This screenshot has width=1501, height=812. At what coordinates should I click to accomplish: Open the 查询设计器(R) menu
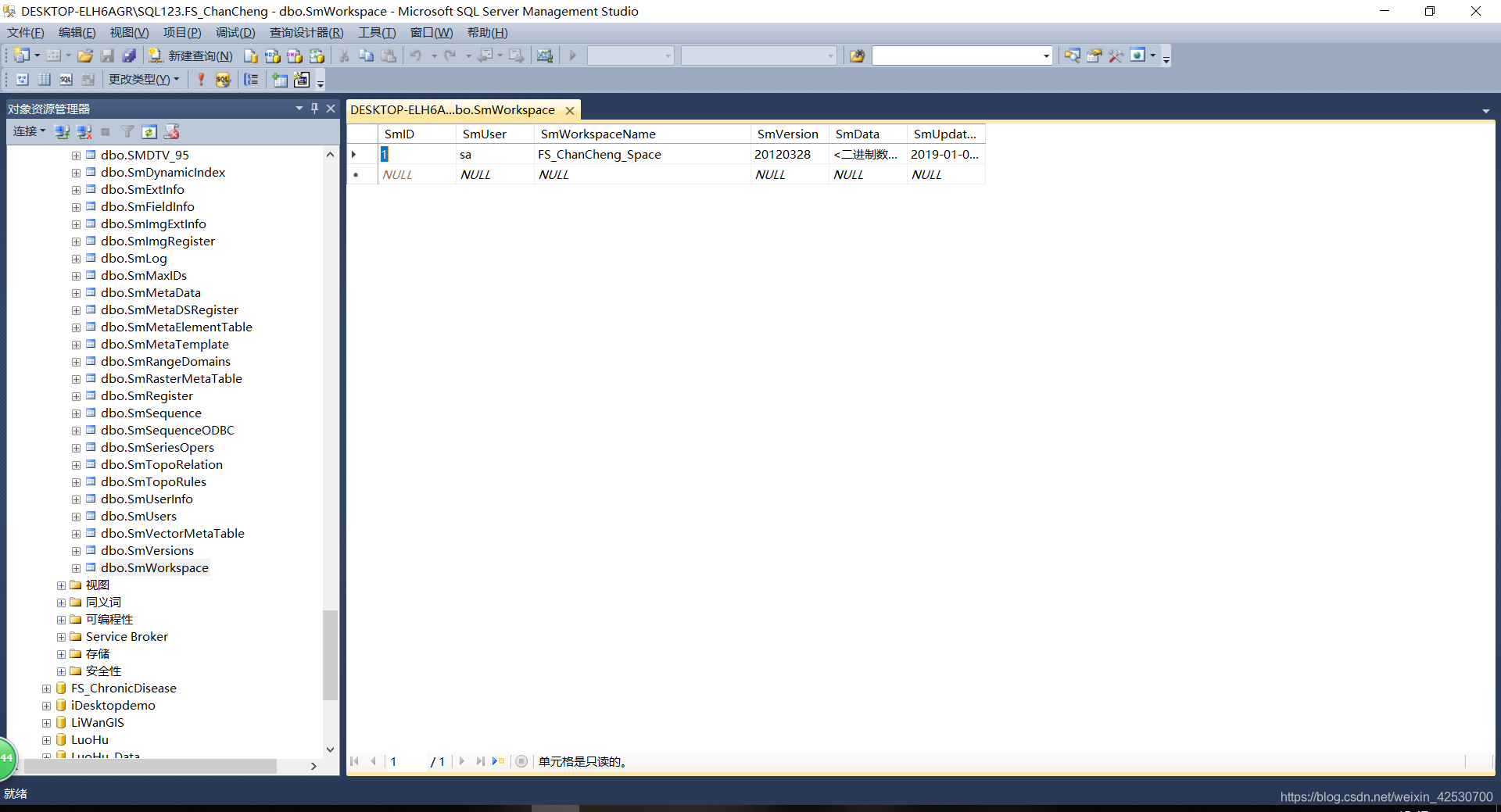[x=306, y=32]
